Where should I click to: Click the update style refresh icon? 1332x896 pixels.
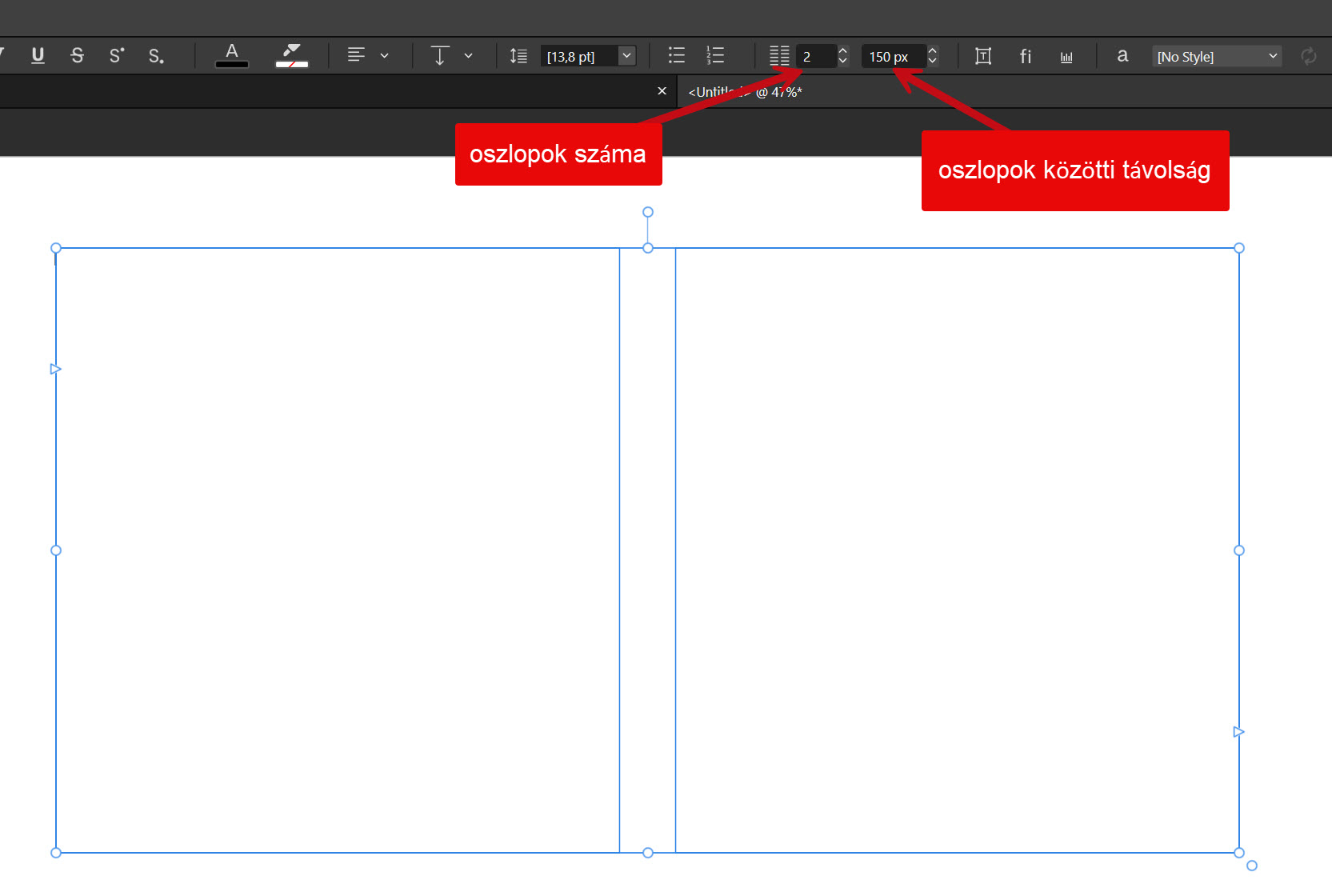pos(1309,56)
